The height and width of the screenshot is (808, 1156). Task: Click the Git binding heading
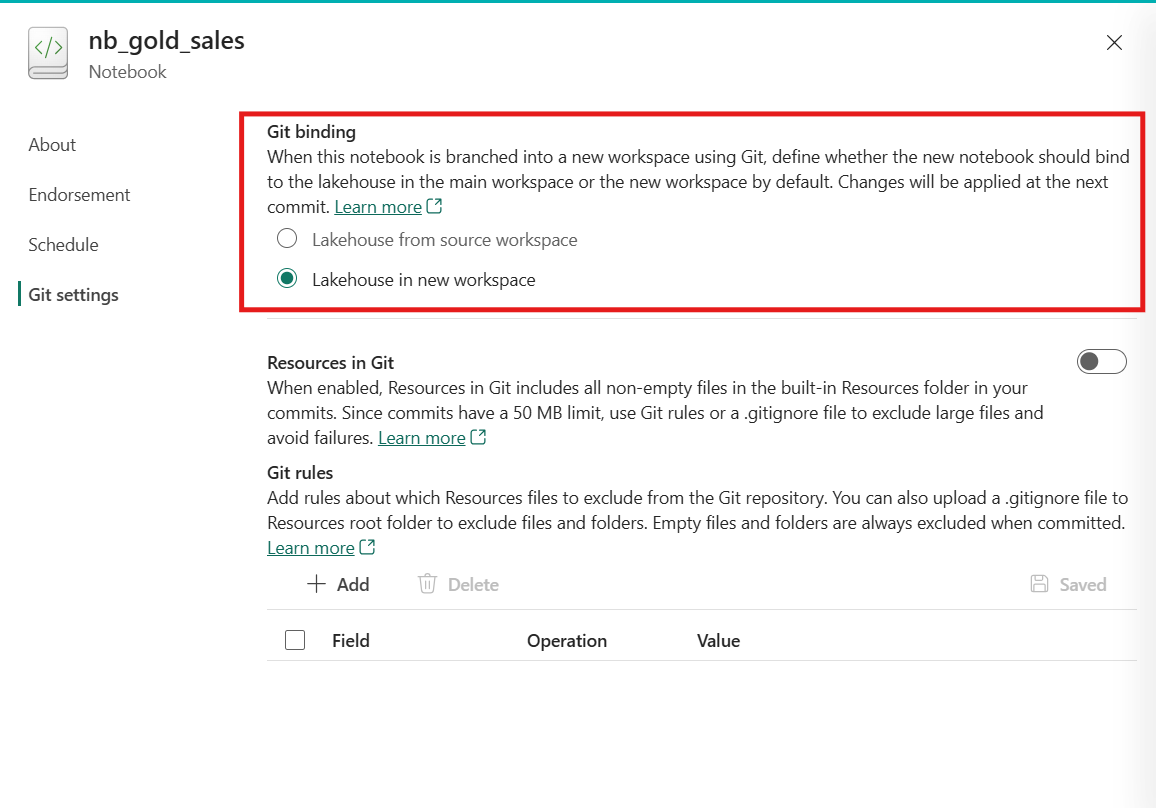(311, 132)
